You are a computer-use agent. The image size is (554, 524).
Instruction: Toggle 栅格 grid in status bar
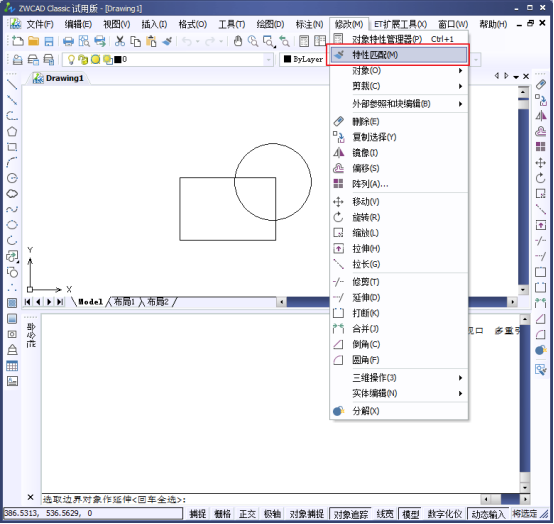point(223,514)
